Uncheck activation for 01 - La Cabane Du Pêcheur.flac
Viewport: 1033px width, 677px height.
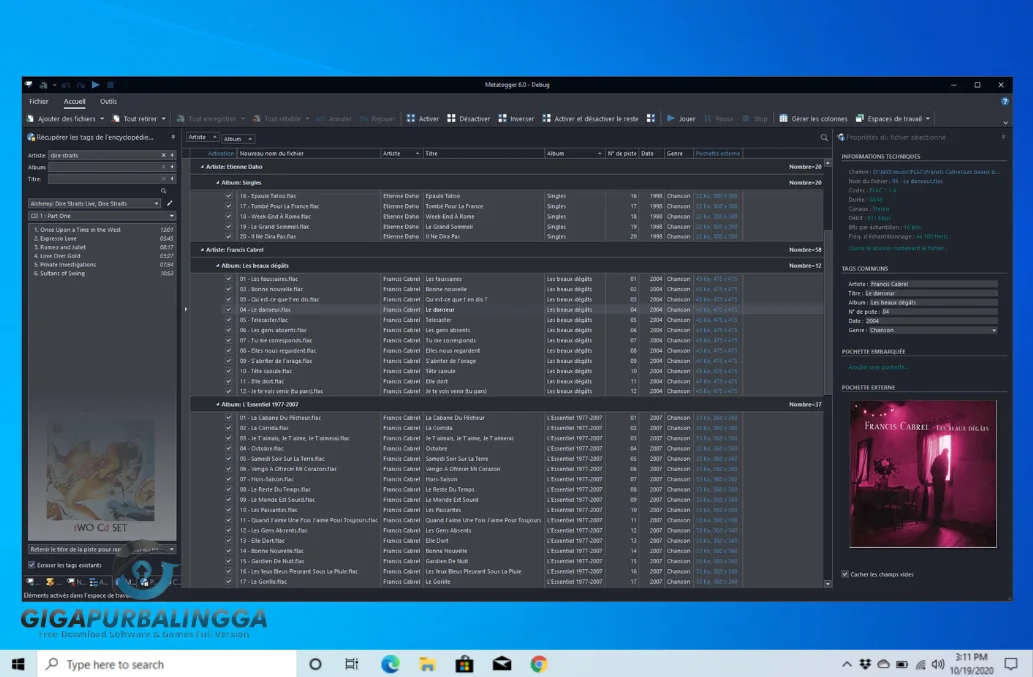point(229,418)
